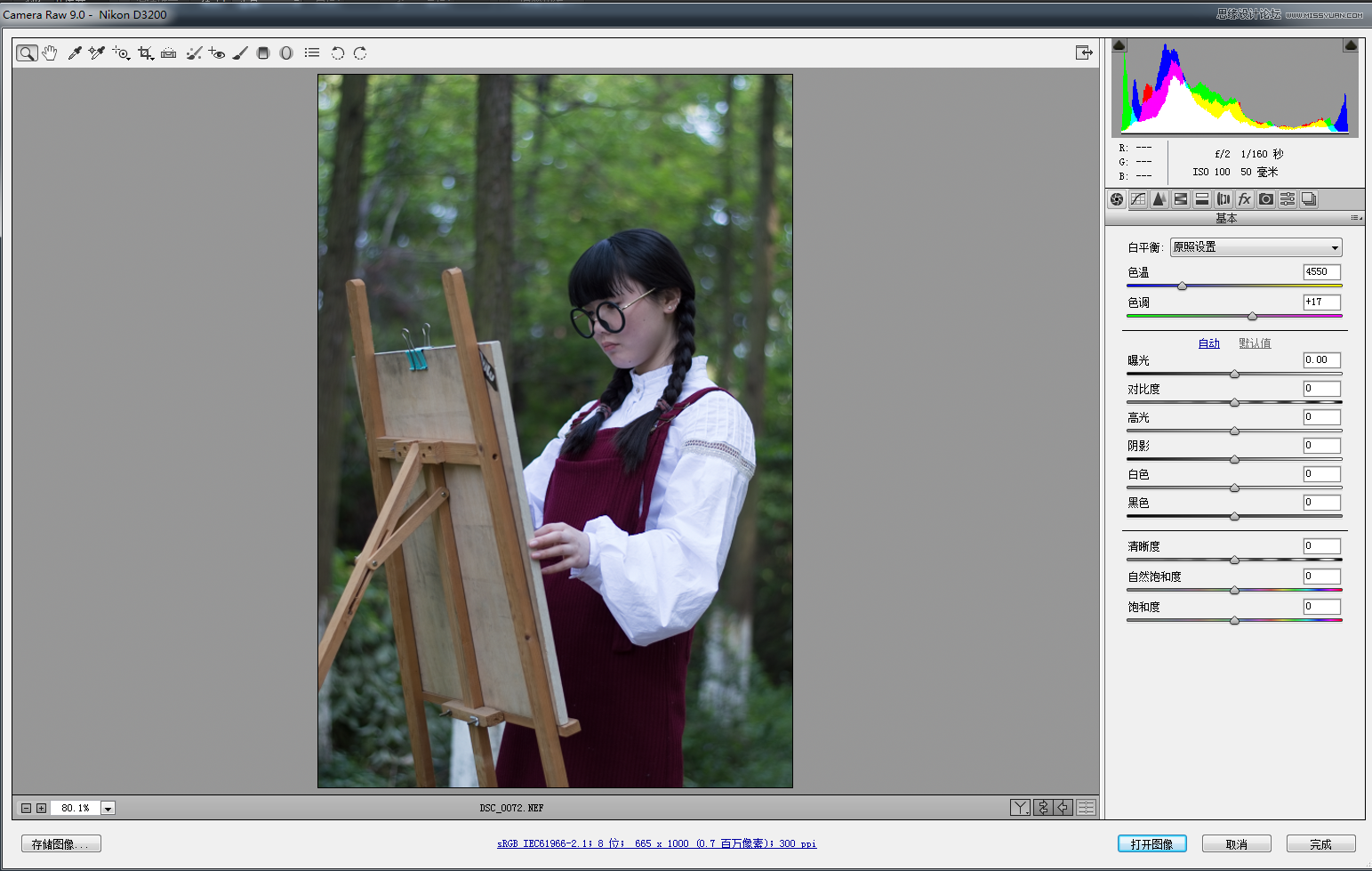Image resolution: width=1372 pixels, height=871 pixels.
Task: Open the before/after view Y dropdown
Action: coord(1020,808)
